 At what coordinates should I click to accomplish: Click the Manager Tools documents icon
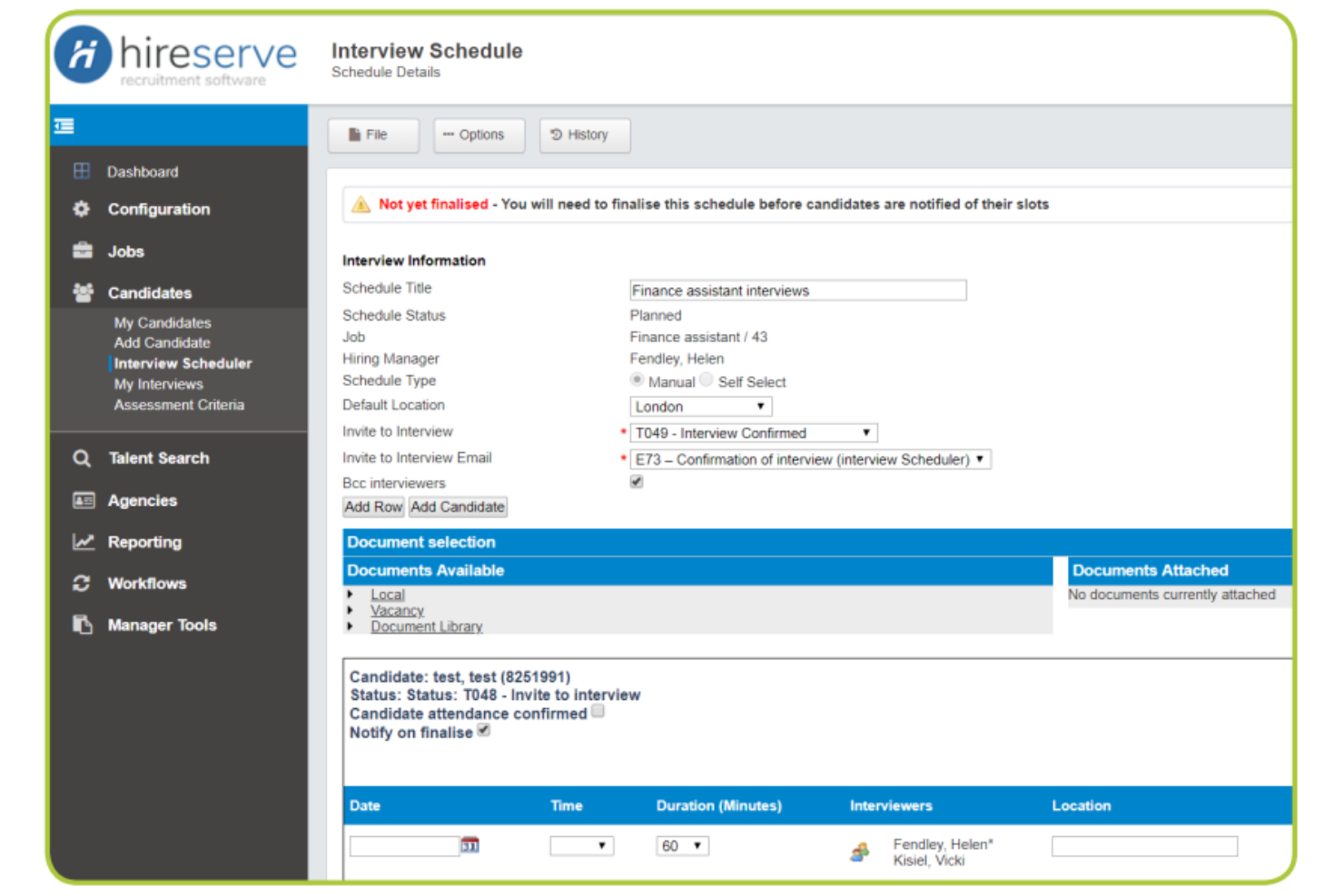[x=83, y=625]
